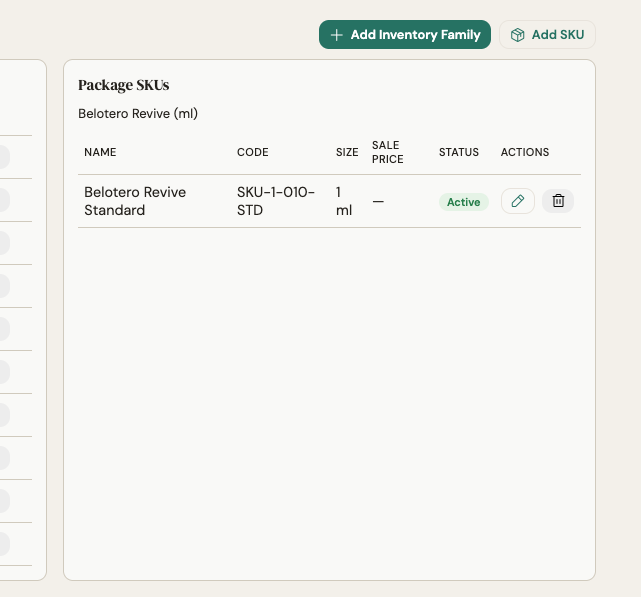Click the ACTIONS column header

[525, 152]
